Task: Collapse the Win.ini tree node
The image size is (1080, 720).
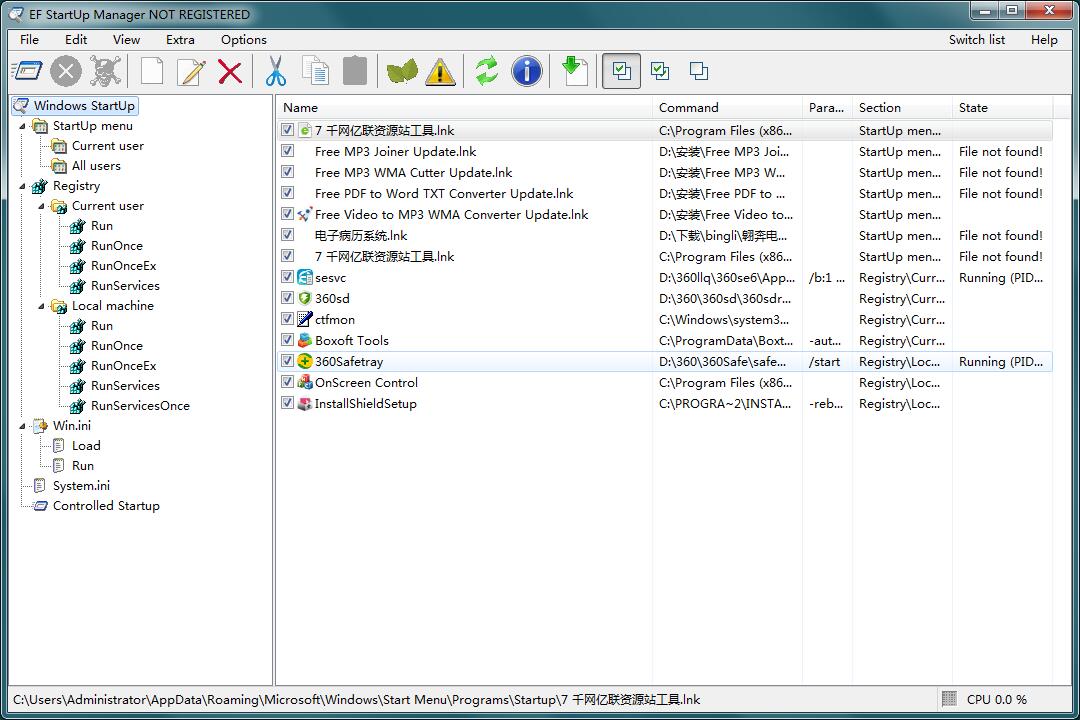Action: point(23,426)
